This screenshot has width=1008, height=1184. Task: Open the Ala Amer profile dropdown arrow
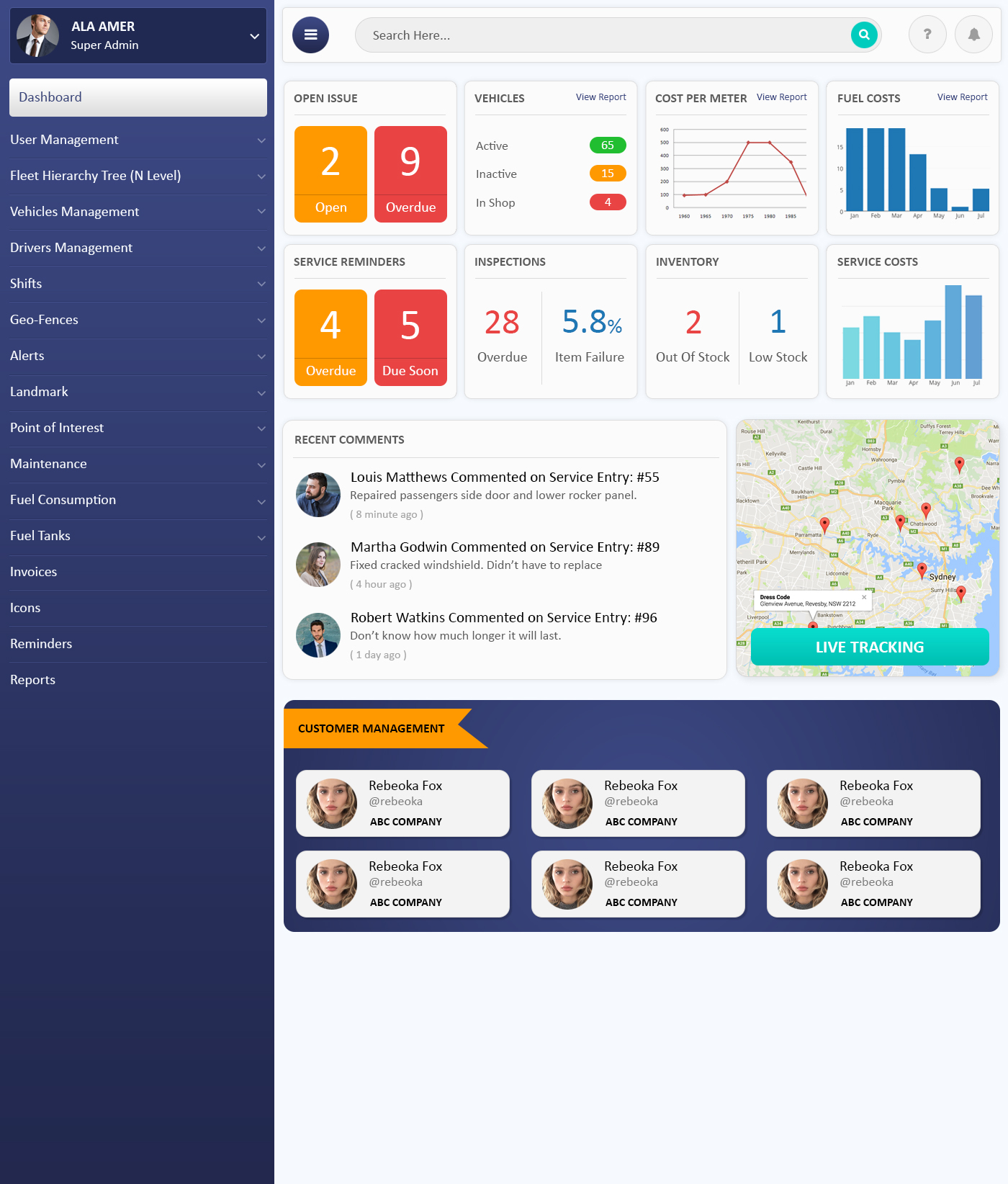(x=254, y=36)
